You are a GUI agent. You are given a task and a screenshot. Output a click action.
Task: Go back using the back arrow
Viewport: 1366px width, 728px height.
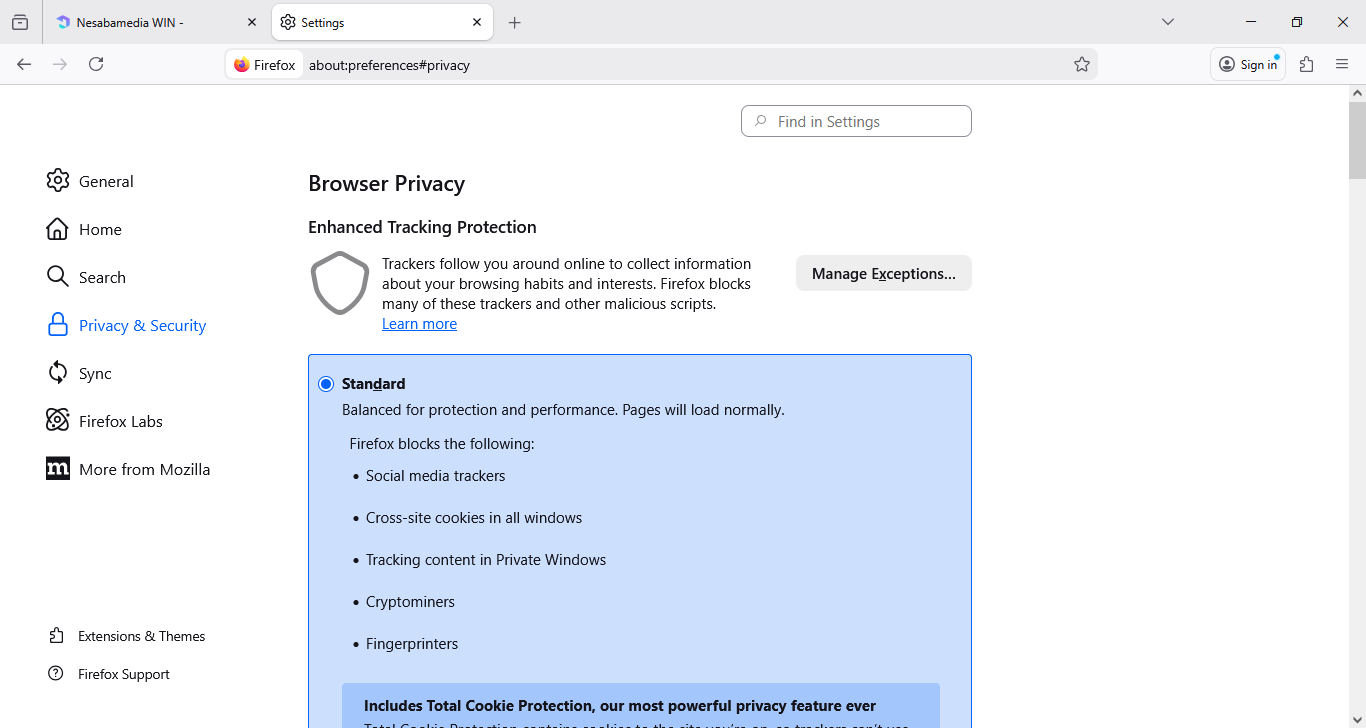point(24,64)
